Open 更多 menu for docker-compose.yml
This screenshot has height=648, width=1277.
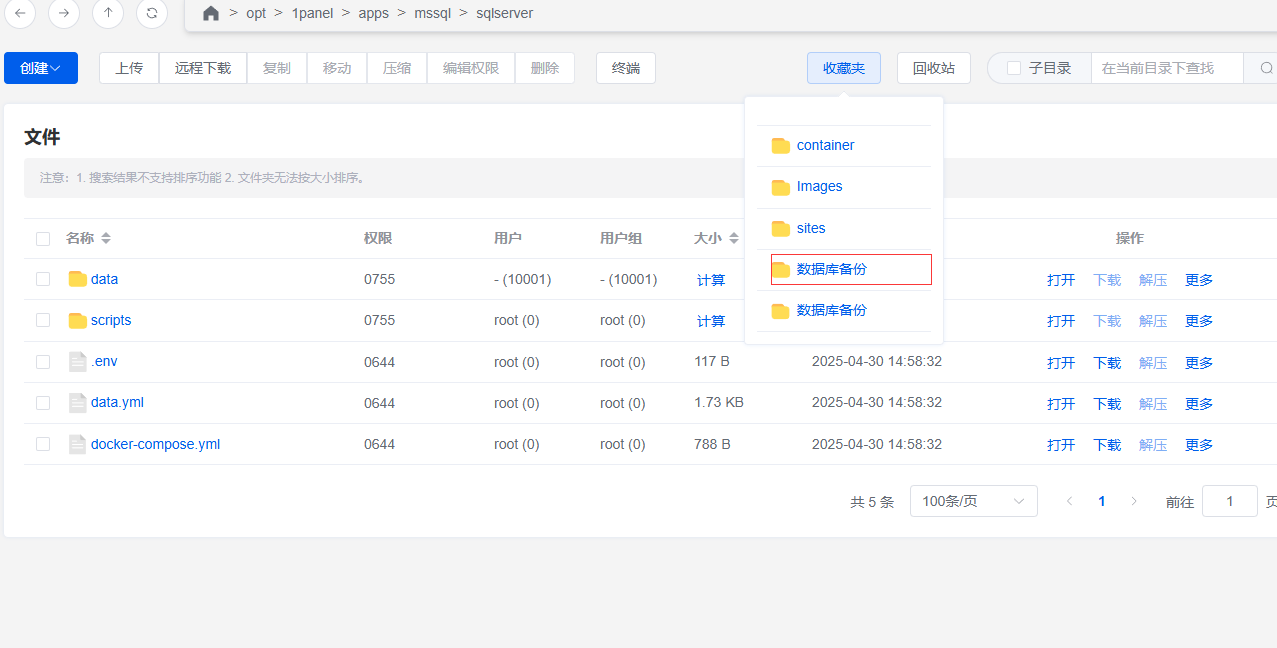click(x=1199, y=445)
